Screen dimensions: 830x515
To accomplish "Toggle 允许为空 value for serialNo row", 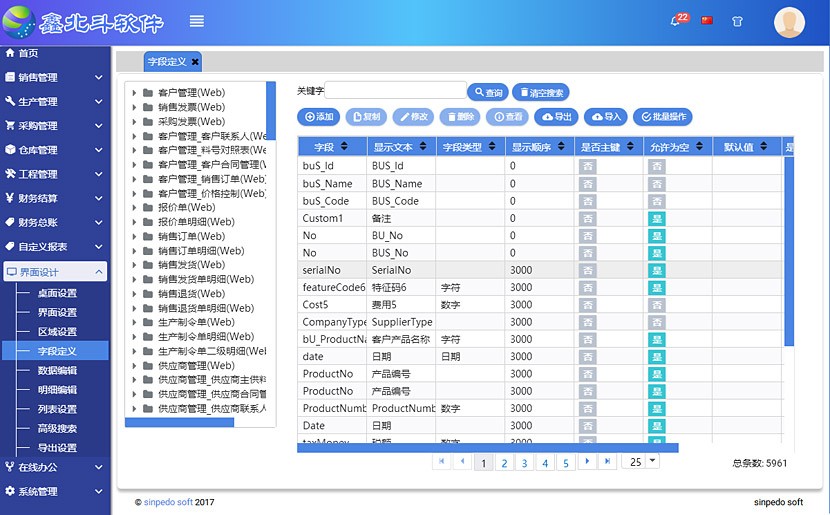I will 657,270.
